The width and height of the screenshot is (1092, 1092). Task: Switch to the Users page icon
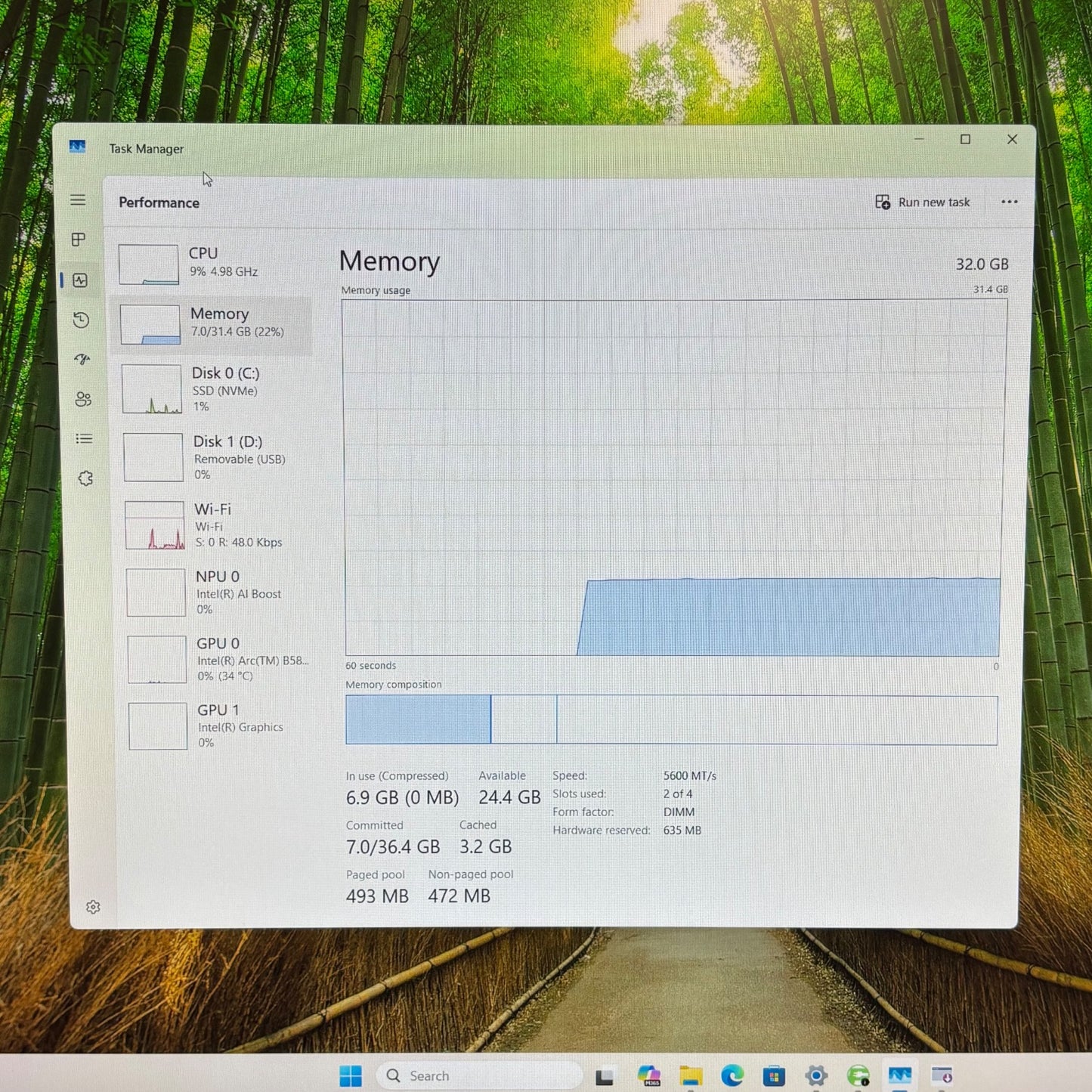pyautogui.click(x=83, y=399)
